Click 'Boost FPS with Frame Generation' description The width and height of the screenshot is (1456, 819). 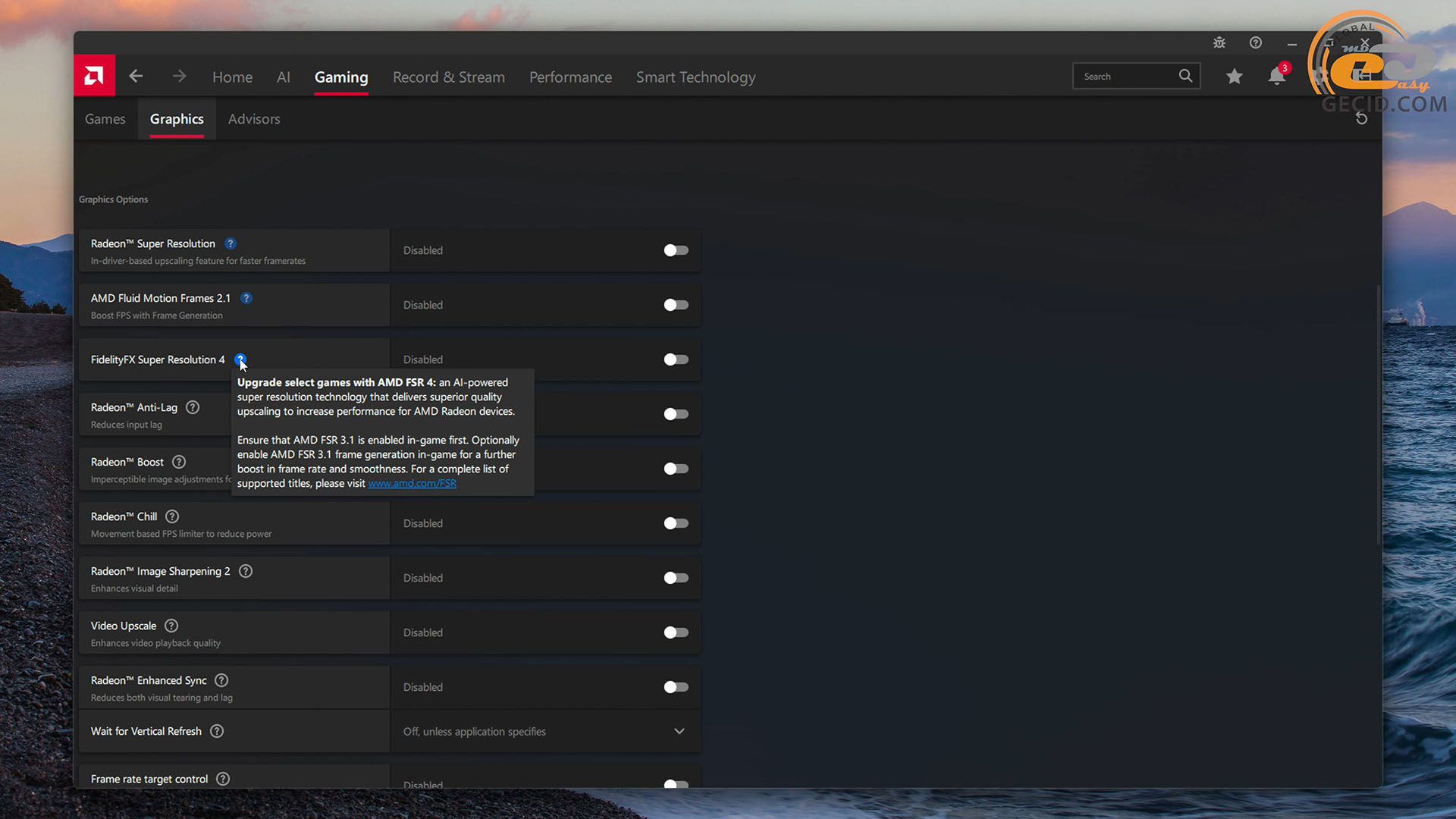coord(157,315)
